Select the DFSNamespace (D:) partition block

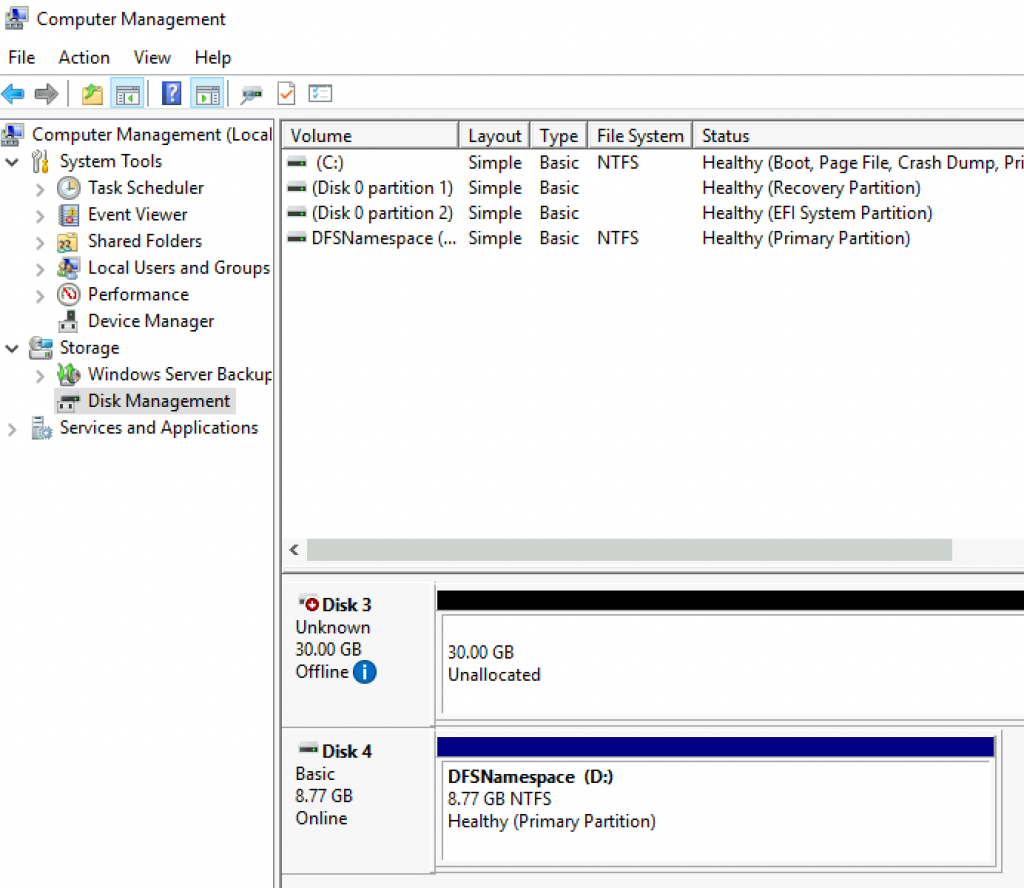pyautogui.click(x=718, y=810)
